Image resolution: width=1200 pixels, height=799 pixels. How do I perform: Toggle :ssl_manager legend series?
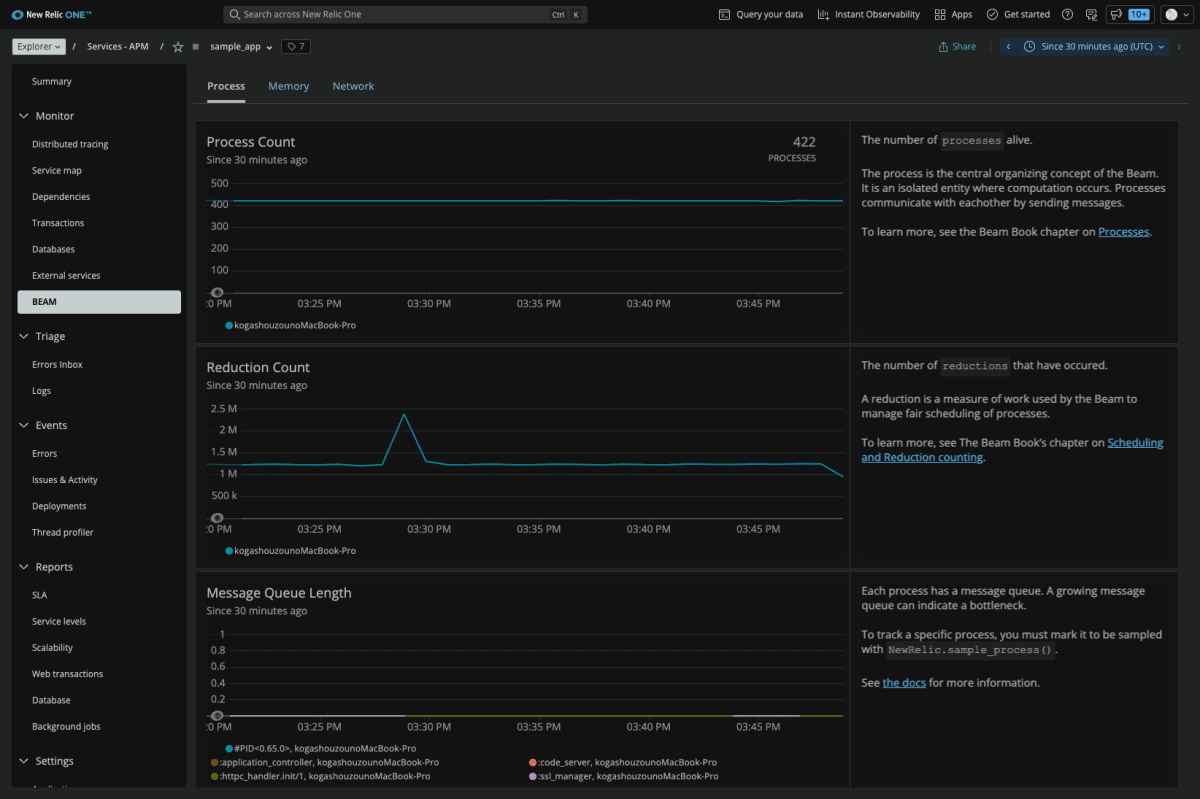[623, 776]
